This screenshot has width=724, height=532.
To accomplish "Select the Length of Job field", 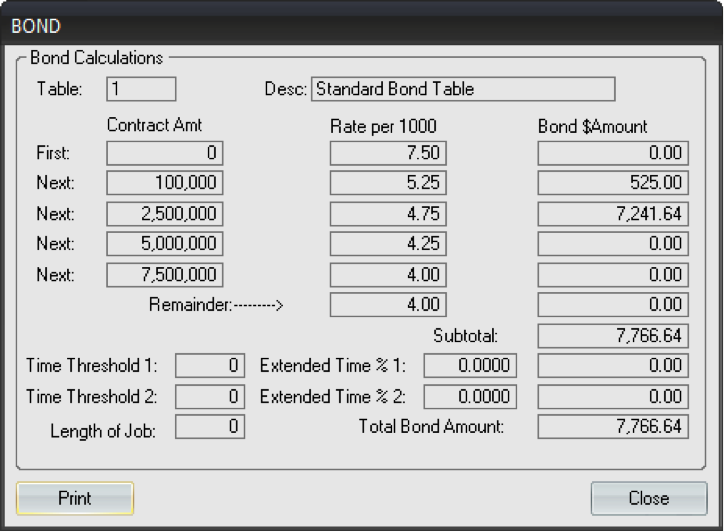I will point(210,427).
